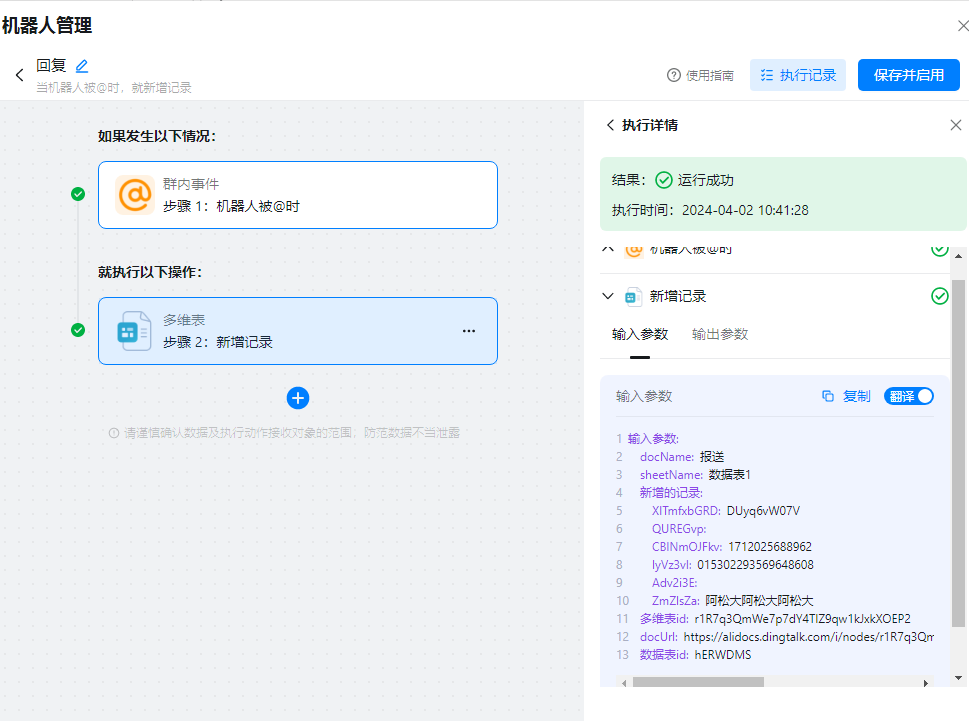The image size is (969, 721).
Task: Select the 群内事件 step 1 card
Action: click(x=298, y=195)
